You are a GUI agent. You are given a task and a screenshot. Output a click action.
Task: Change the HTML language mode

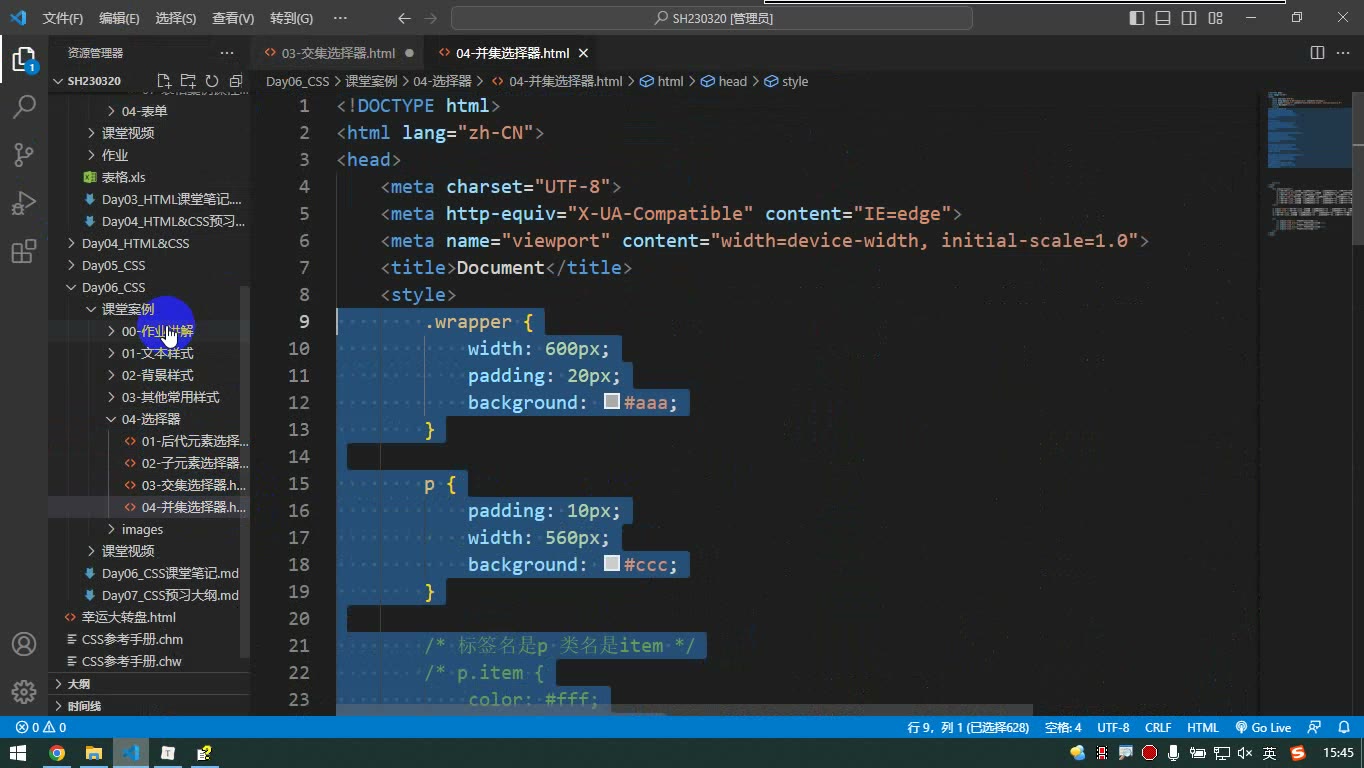click(1203, 728)
